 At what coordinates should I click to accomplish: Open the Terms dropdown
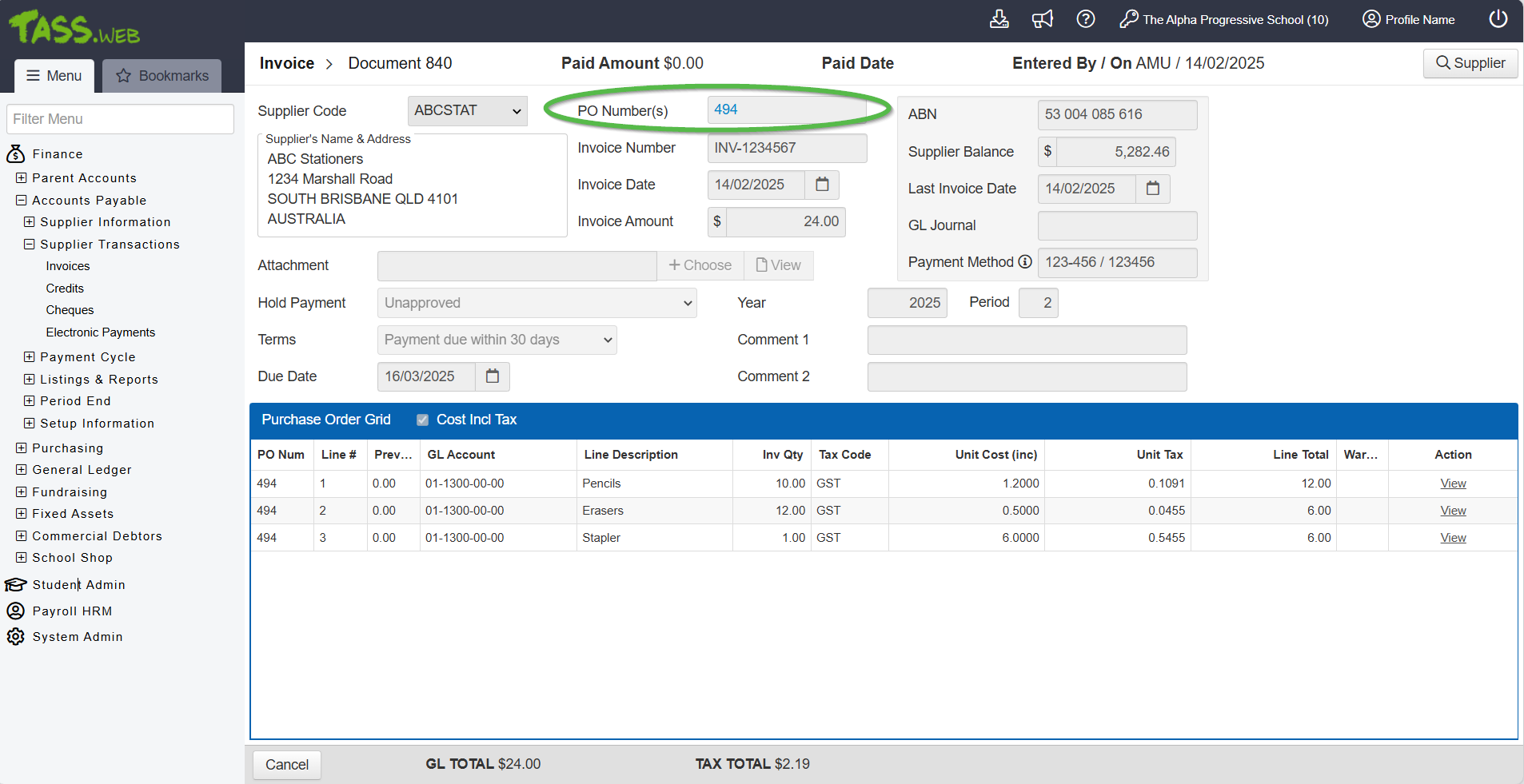click(x=497, y=340)
